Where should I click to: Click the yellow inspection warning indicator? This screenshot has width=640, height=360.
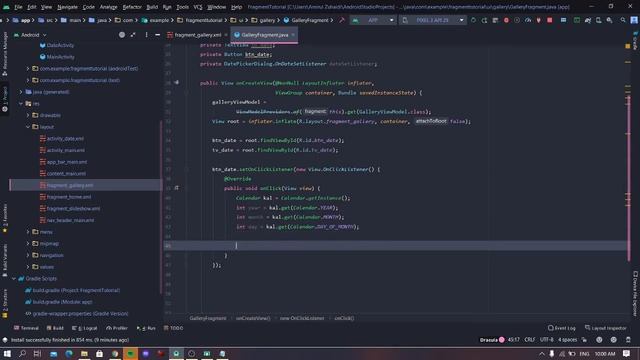click(x=628, y=46)
